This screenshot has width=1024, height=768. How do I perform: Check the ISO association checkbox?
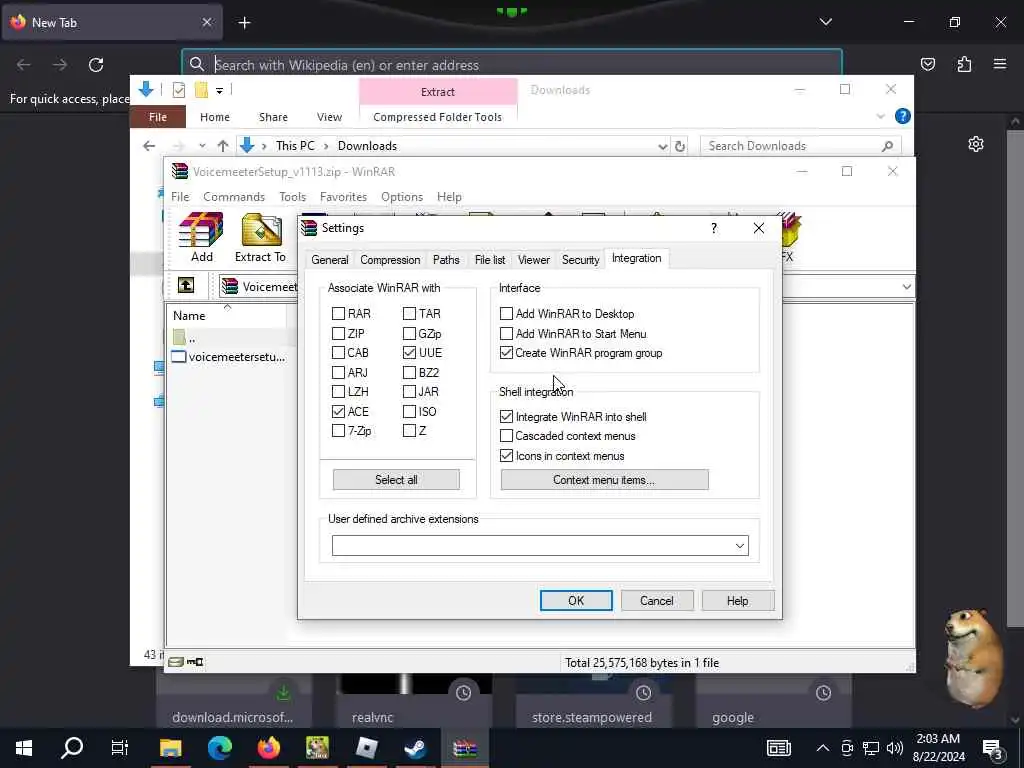[x=409, y=411]
